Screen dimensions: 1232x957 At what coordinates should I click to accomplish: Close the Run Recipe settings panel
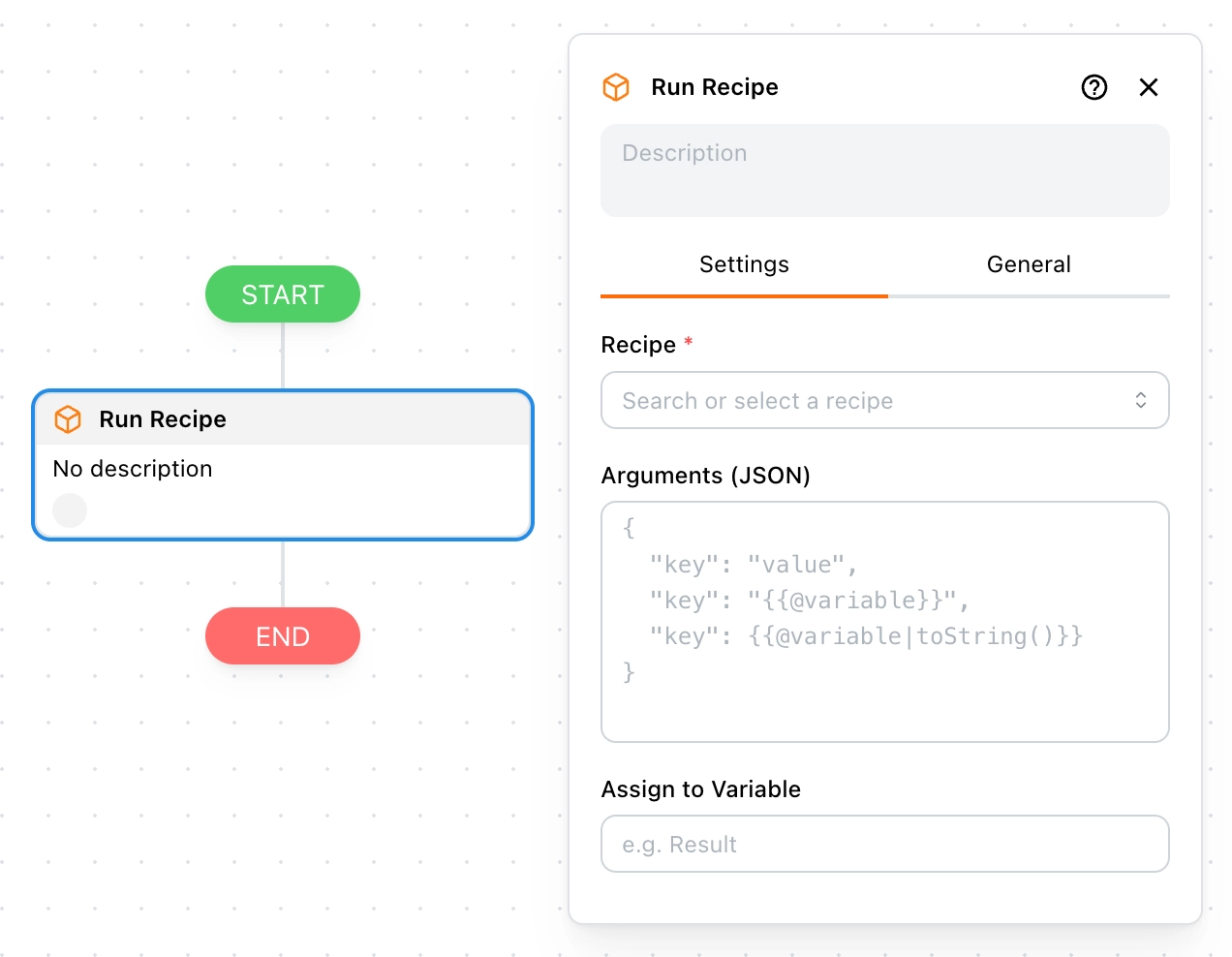pyautogui.click(x=1148, y=87)
